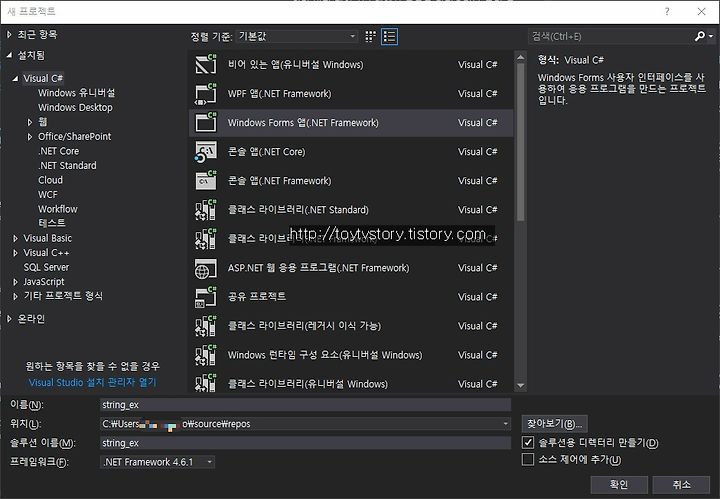Click the Windows Forms app template icon
This screenshot has height=499, width=720.
[206, 123]
